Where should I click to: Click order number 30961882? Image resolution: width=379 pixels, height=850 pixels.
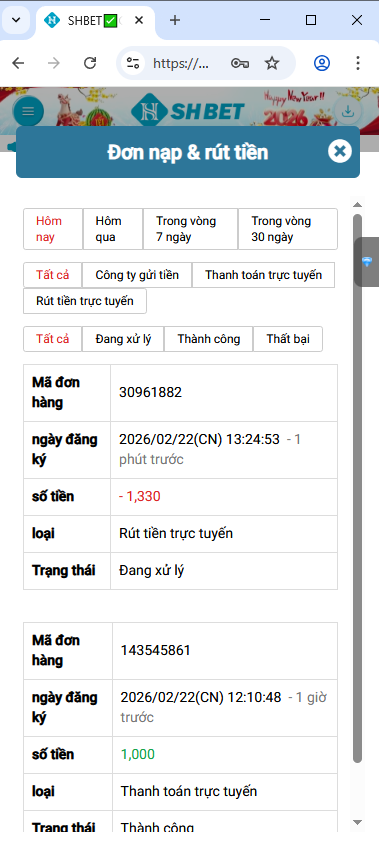(x=151, y=392)
